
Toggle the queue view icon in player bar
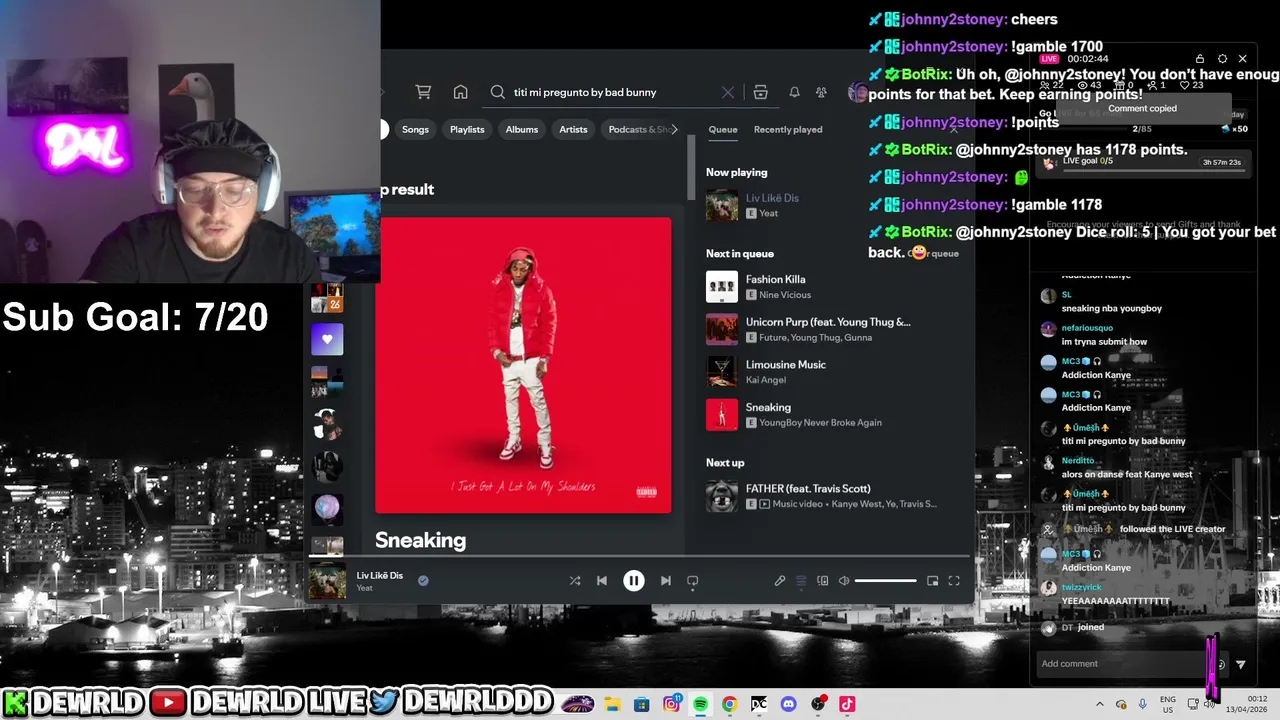coord(801,581)
